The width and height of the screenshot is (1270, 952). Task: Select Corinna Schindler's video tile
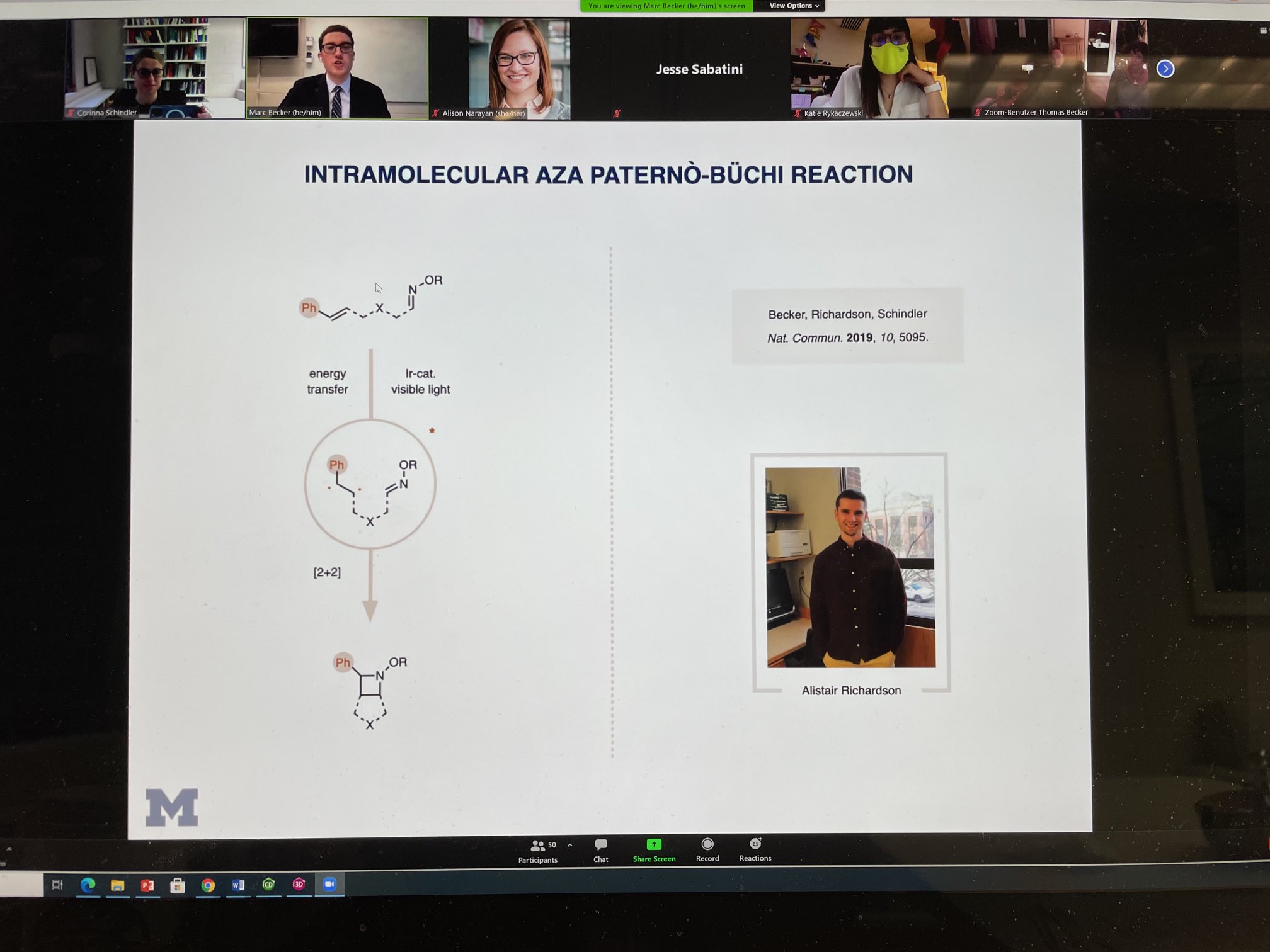point(154,68)
